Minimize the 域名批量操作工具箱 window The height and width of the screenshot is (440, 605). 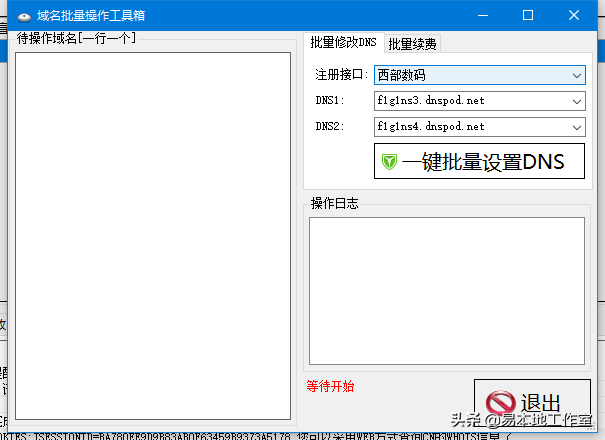pos(483,15)
